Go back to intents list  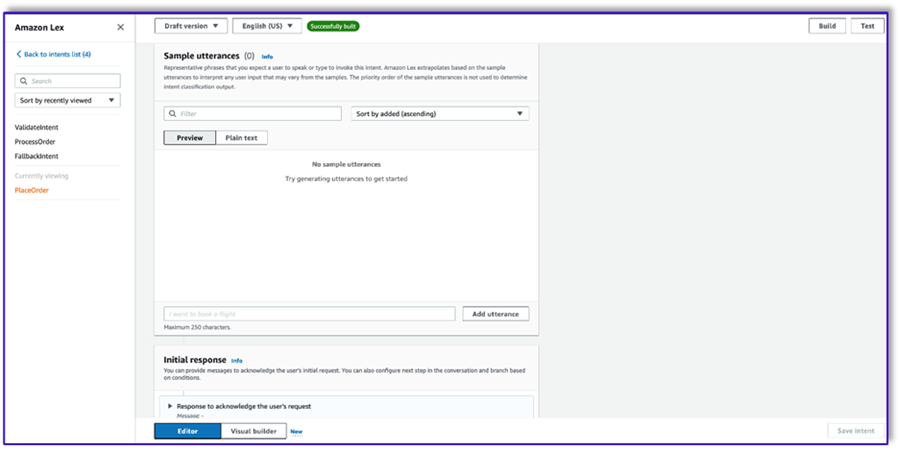click(x=53, y=55)
